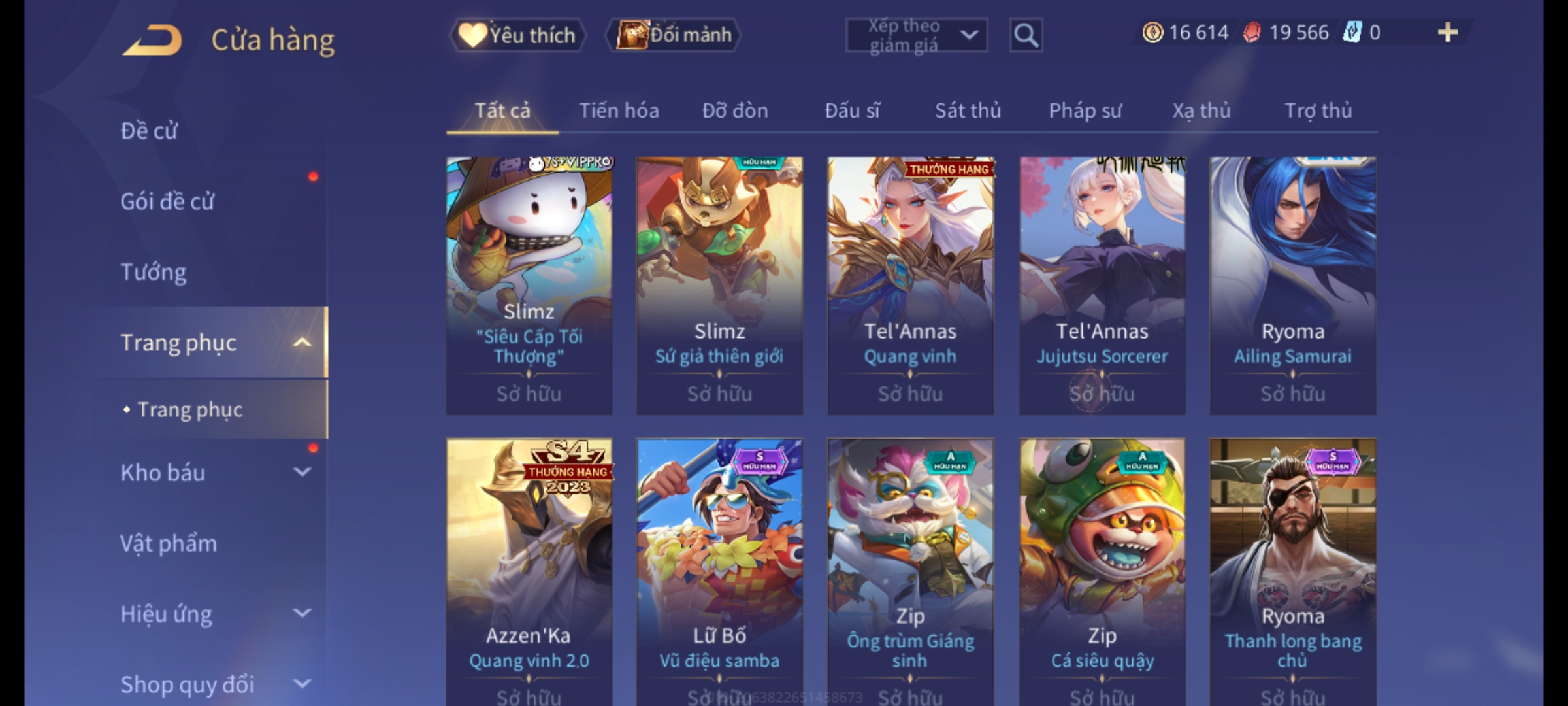Open the Yêu thích favorites heart button
Viewport: 1568px width, 706px height.
coord(517,35)
